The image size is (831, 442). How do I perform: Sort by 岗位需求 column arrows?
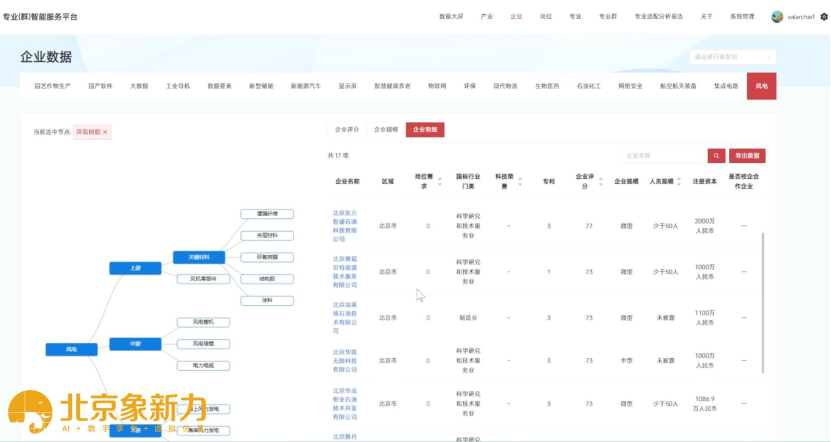coord(441,182)
